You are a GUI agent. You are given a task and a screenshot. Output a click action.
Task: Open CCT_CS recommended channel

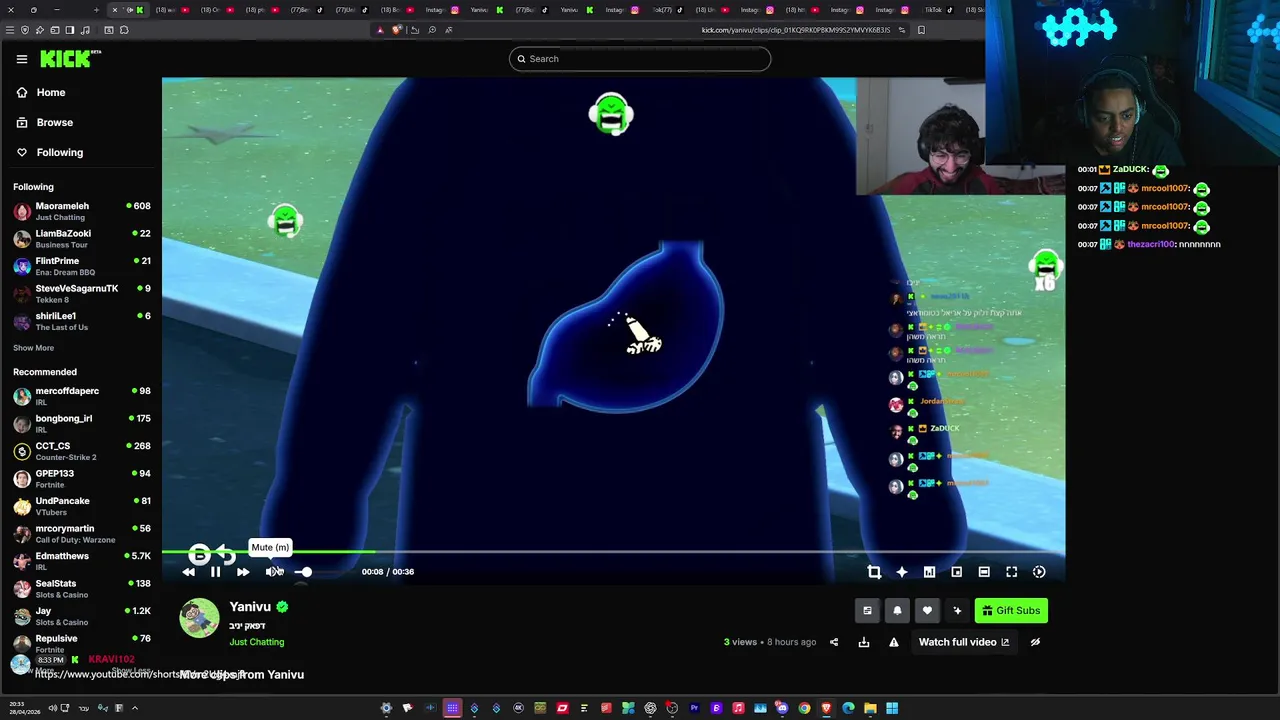coord(81,451)
